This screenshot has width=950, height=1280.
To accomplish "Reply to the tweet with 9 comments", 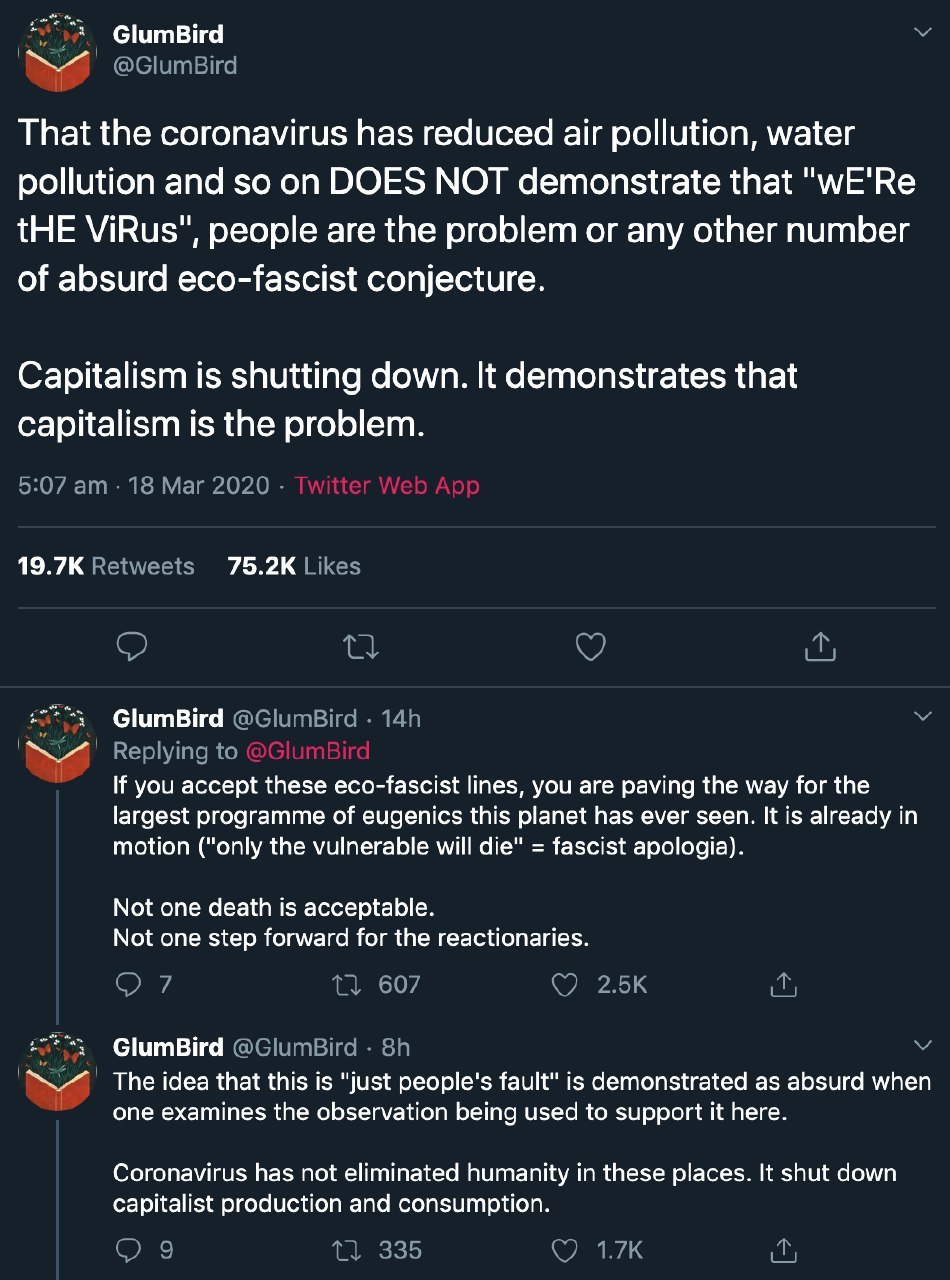I will 129,1250.
